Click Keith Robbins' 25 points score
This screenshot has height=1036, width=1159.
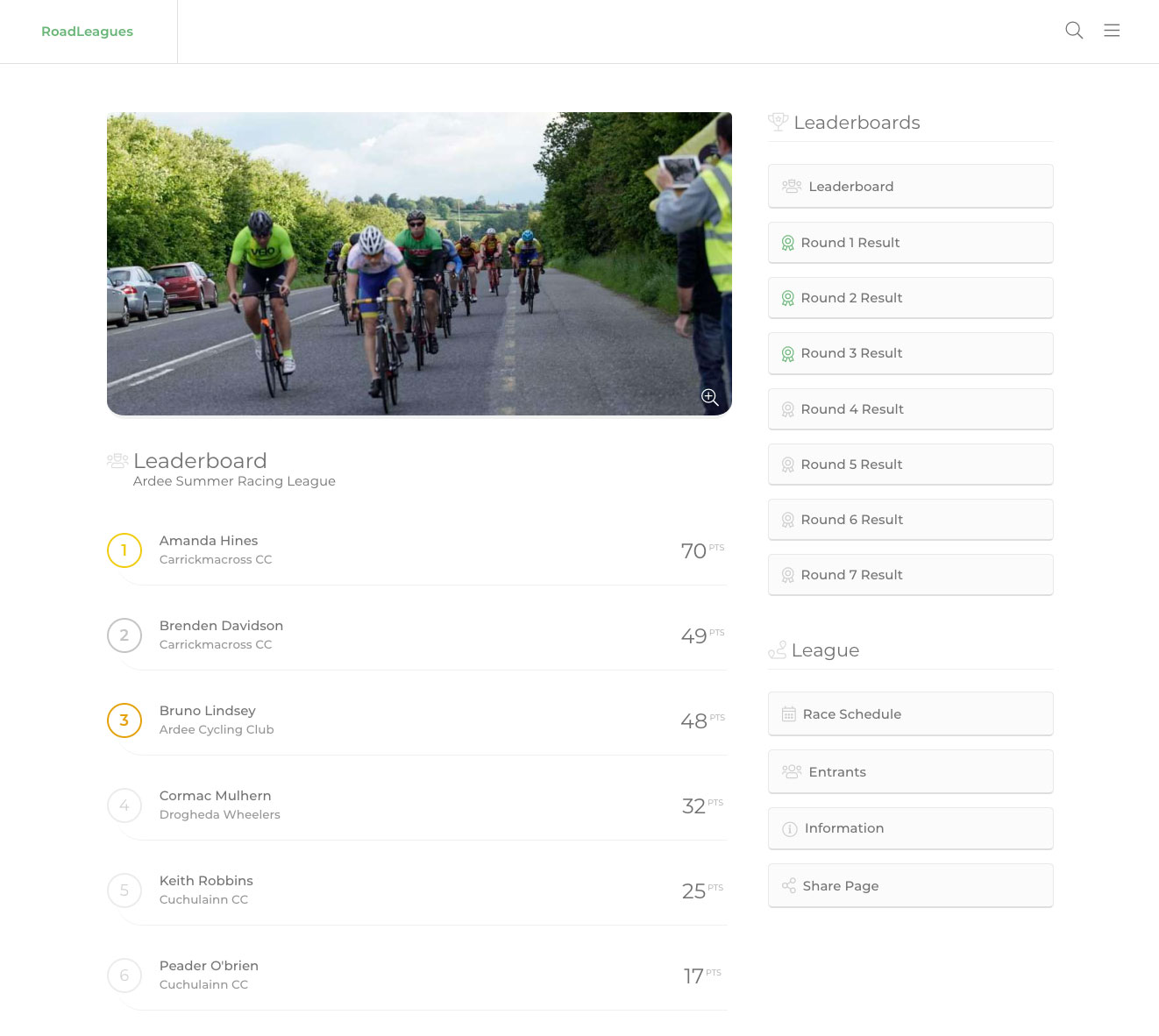point(702,891)
